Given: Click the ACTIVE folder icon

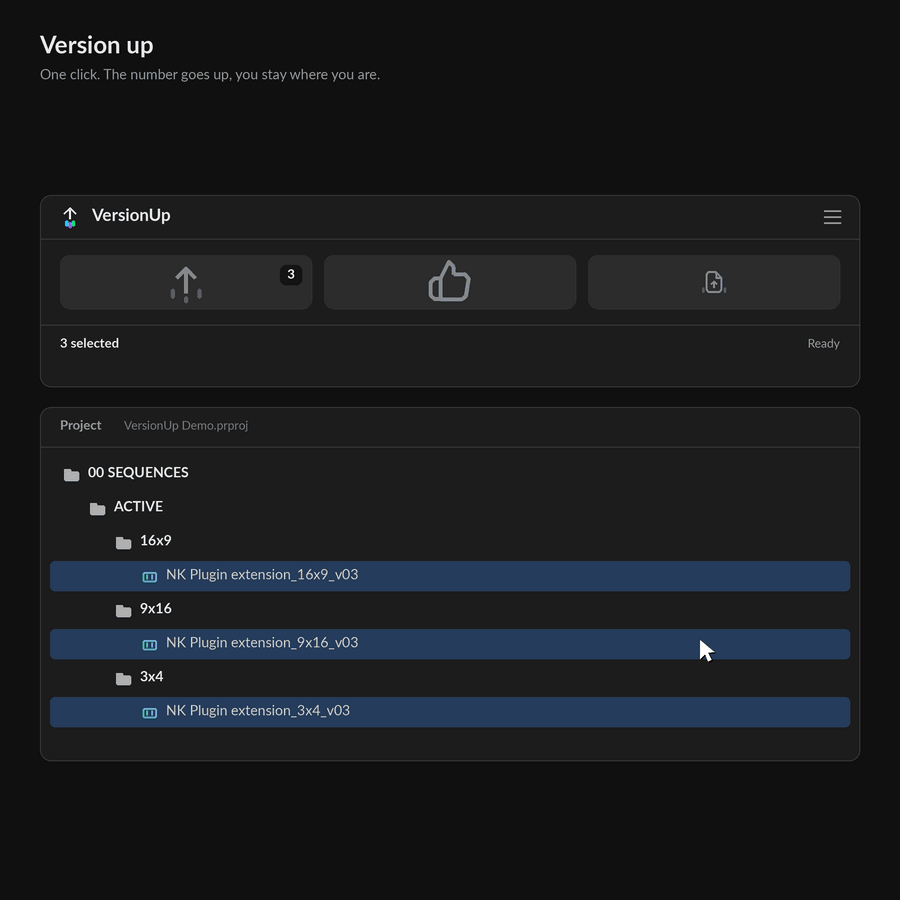Looking at the screenshot, I should point(98,509).
